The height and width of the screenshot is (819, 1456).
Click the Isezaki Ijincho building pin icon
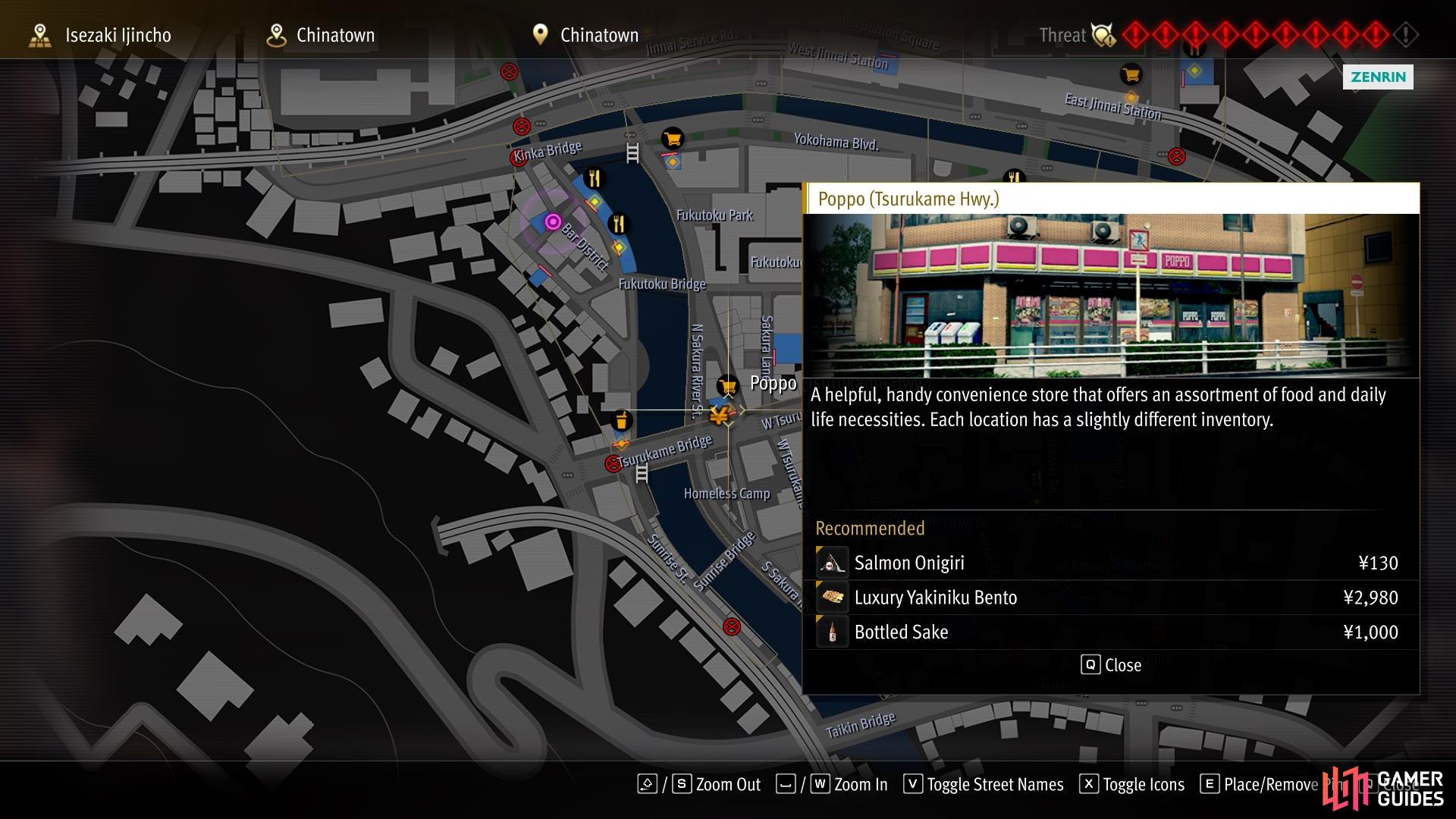(x=39, y=35)
